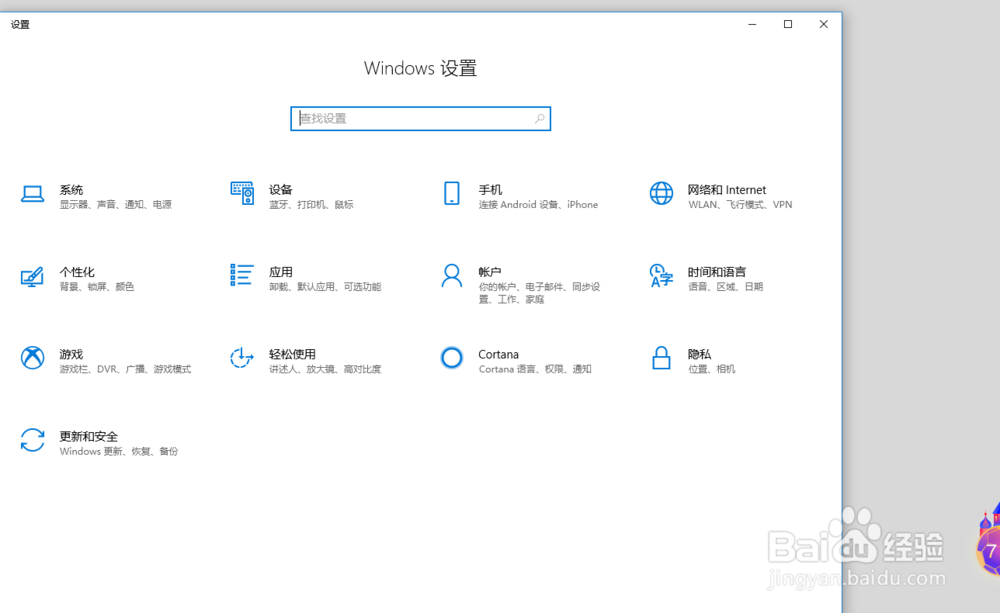
Task: Select the 手机 category to connect iPhone
Action: point(489,196)
